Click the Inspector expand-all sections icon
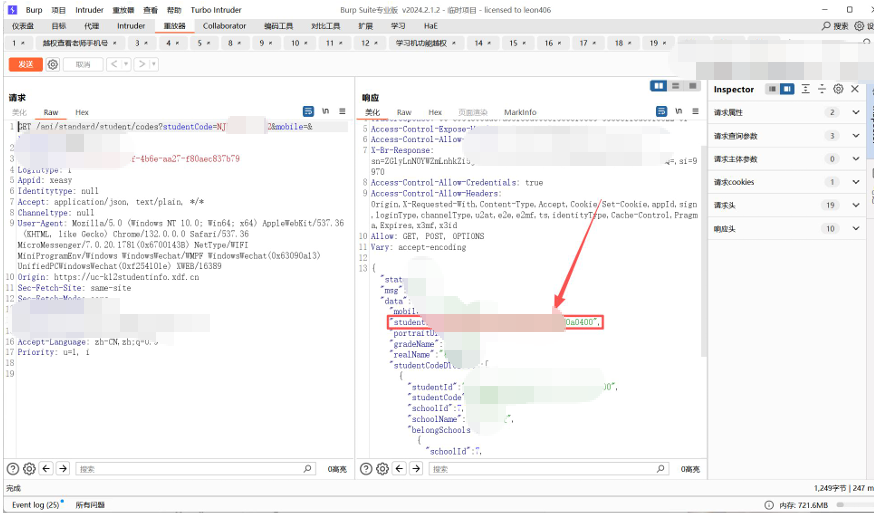The width and height of the screenshot is (874, 516). coord(805,89)
